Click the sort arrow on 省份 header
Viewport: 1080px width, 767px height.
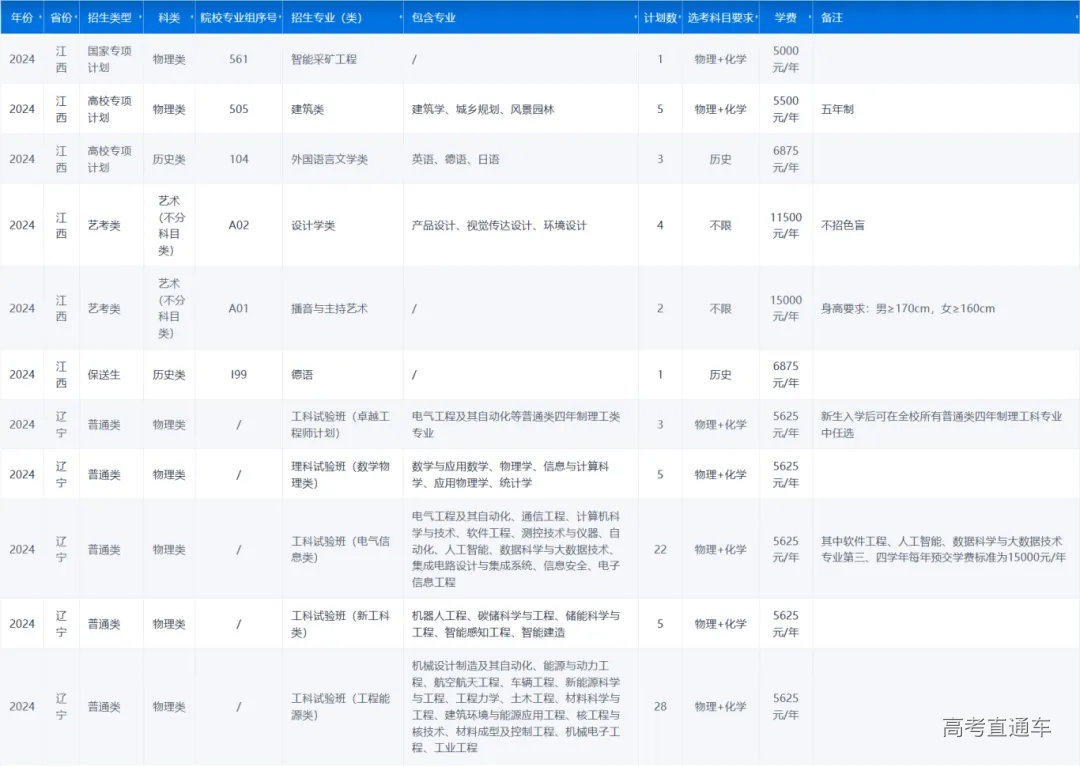pyautogui.click(x=74, y=17)
